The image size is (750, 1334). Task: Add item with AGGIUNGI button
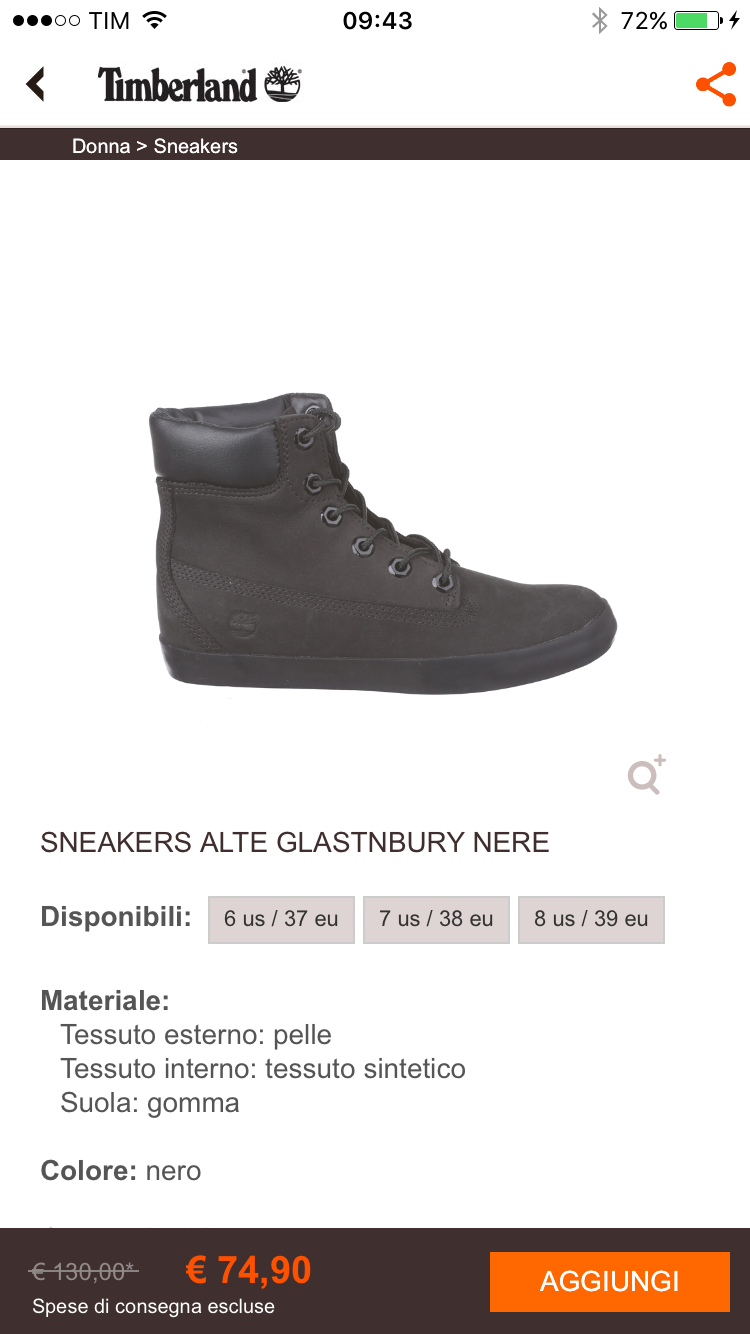pos(610,1281)
